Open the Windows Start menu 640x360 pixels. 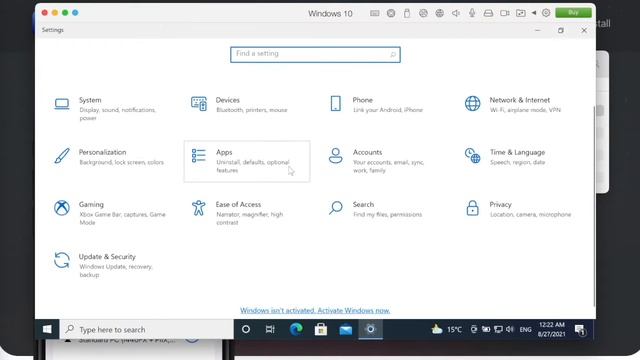(47, 329)
